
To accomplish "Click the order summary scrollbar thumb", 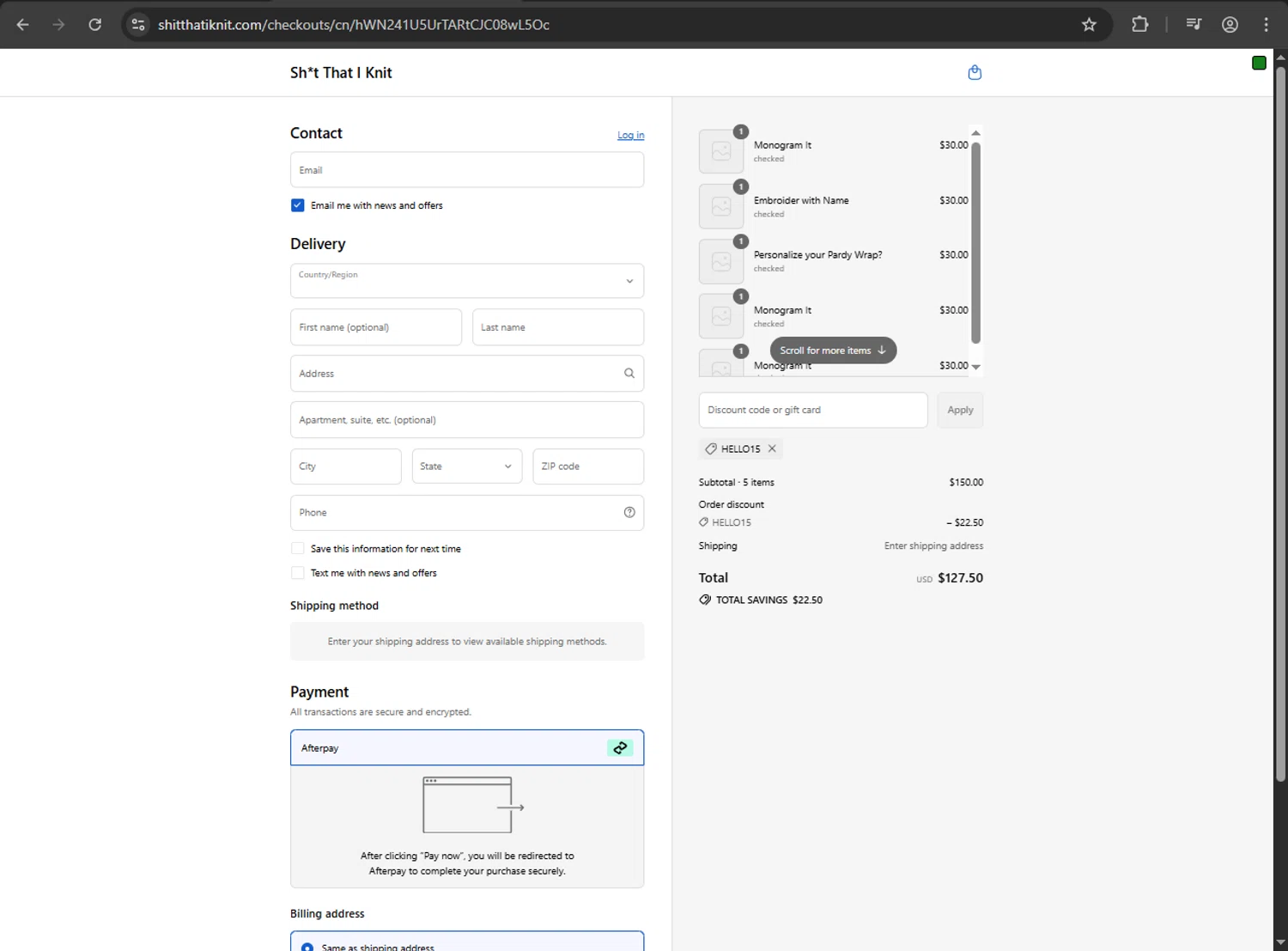I will (975, 243).
